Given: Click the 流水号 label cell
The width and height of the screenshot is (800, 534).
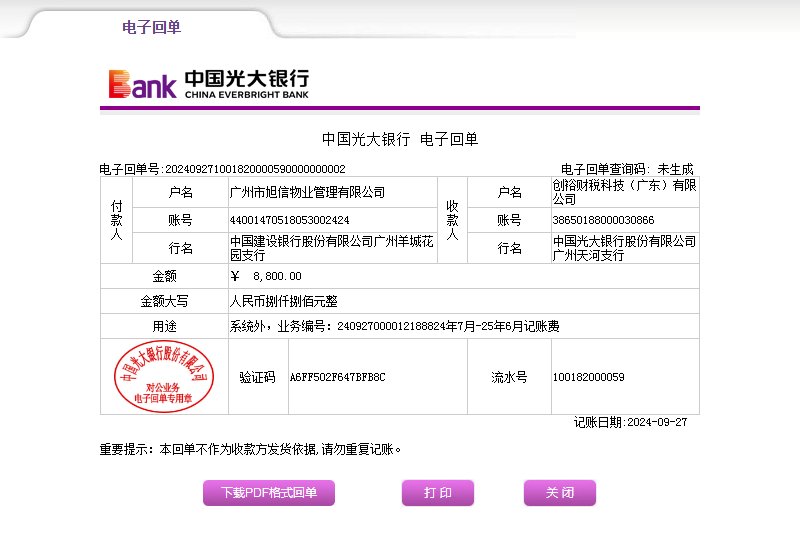Looking at the screenshot, I should point(509,377).
